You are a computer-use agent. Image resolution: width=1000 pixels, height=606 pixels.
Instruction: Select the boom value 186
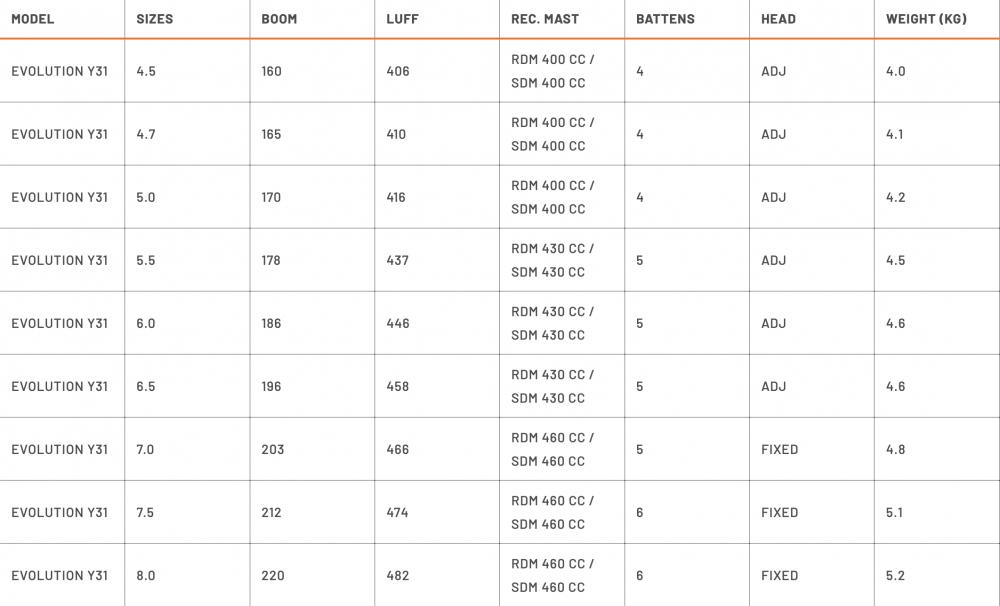coord(272,323)
